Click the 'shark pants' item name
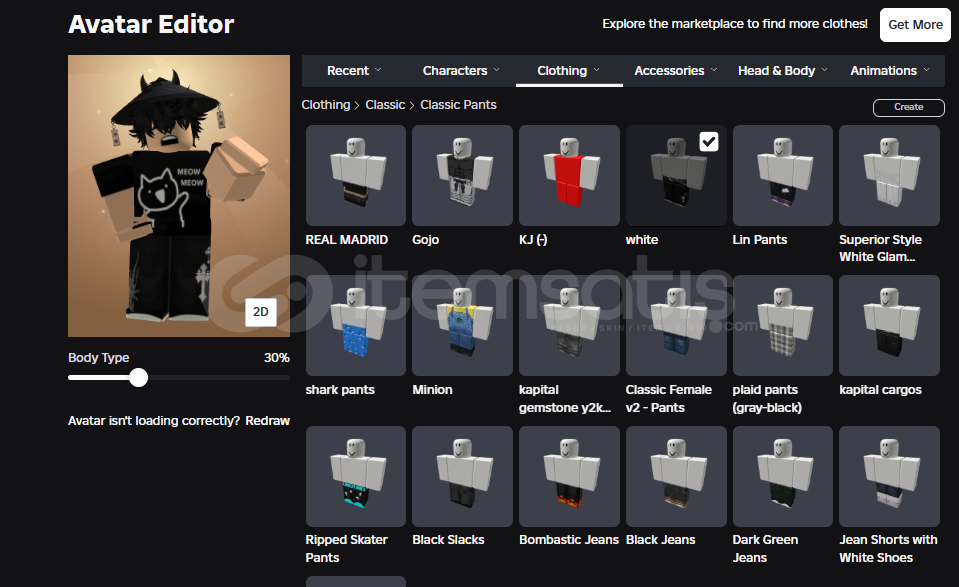 pyautogui.click(x=339, y=389)
